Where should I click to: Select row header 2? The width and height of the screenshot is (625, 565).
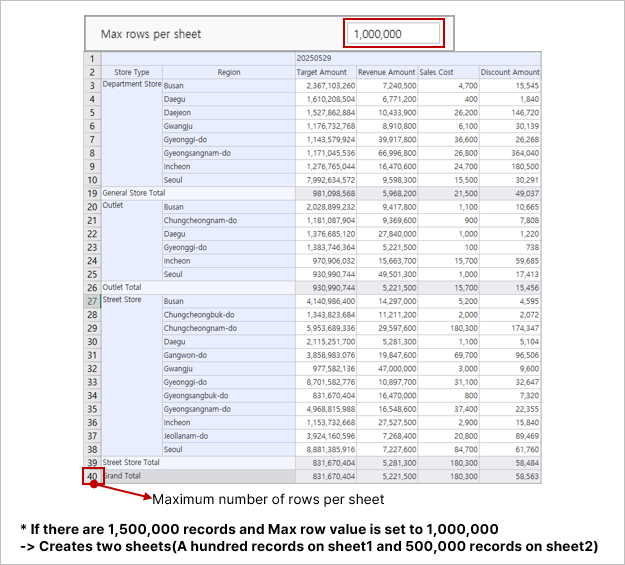pyautogui.click(x=92, y=72)
